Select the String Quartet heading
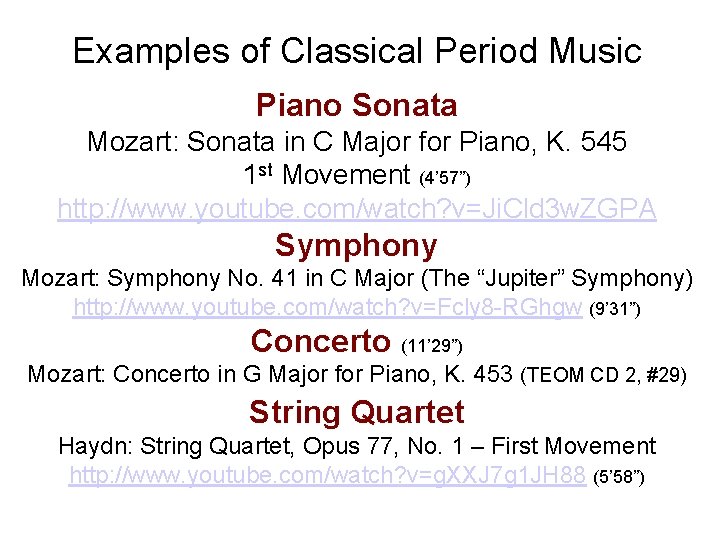The width and height of the screenshot is (720, 540). [x=357, y=412]
